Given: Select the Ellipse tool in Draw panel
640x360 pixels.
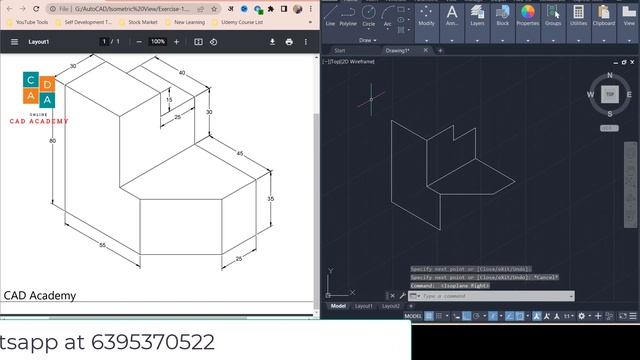Looking at the screenshot, I should [401, 20].
